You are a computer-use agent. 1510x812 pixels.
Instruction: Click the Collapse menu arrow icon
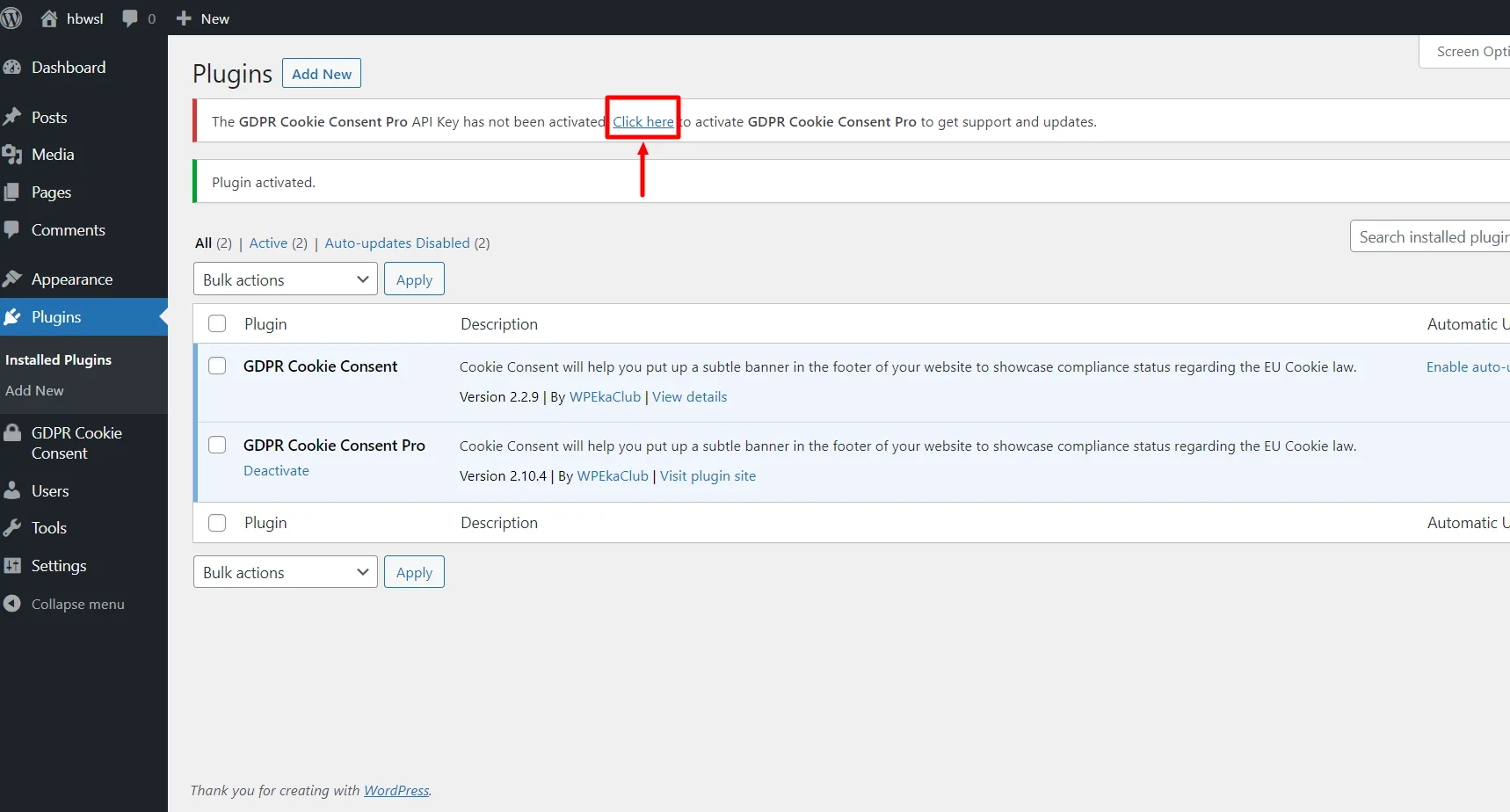(12, 604)
